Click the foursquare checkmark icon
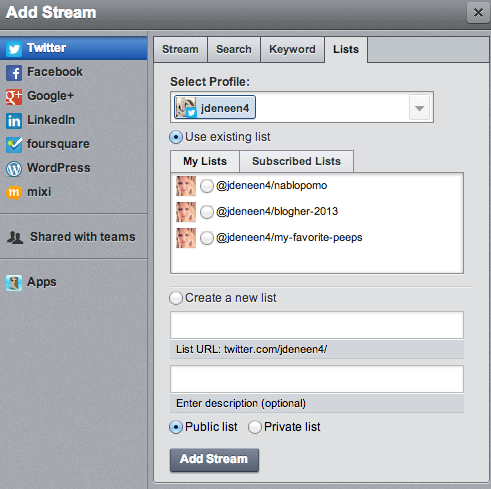 point(14,145)
